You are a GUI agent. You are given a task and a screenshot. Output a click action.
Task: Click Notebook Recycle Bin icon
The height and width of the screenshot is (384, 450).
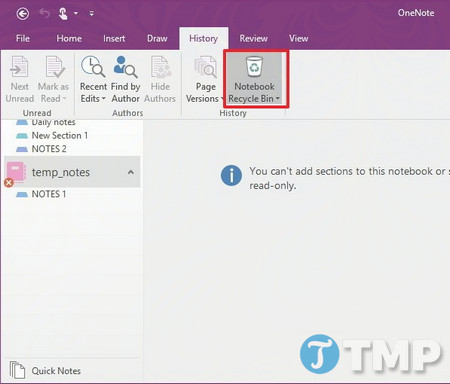pyautogui.click(x=254, y=66)
